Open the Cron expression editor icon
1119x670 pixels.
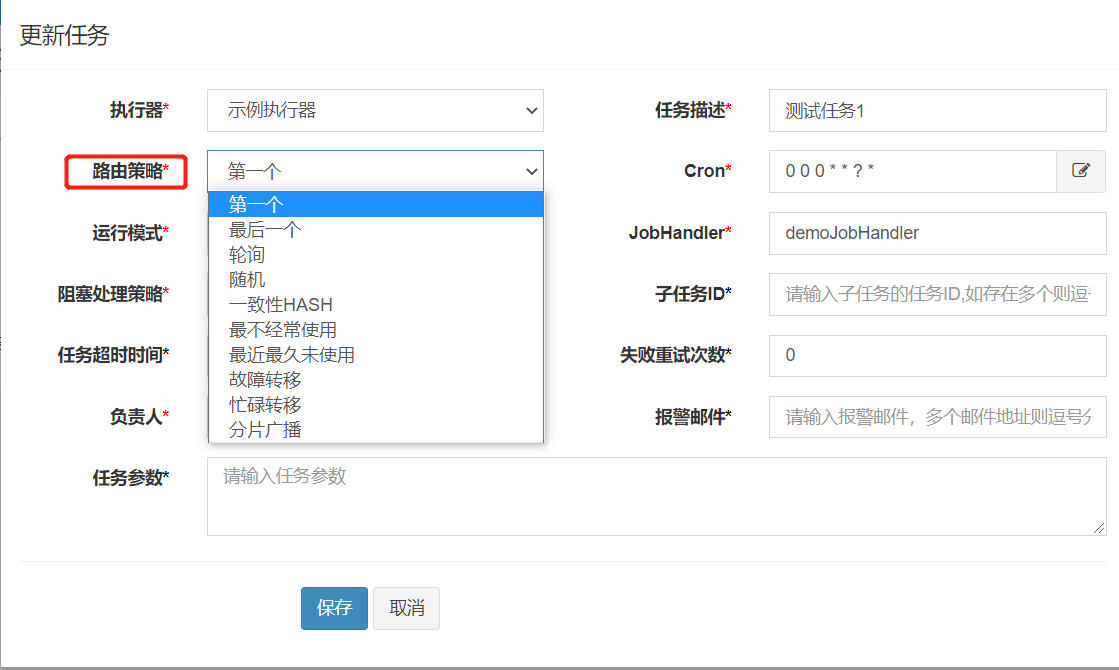(1081, 171)
